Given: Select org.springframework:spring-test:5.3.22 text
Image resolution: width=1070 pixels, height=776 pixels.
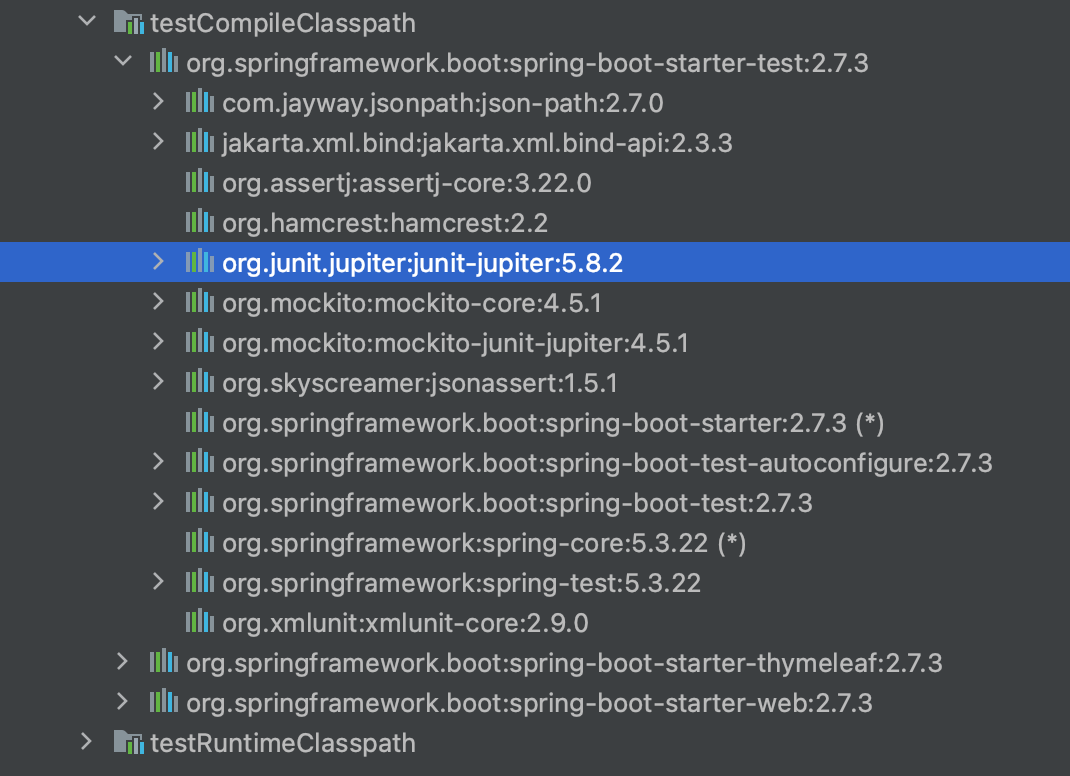Looking at the screenshot, I should point(461,583).
